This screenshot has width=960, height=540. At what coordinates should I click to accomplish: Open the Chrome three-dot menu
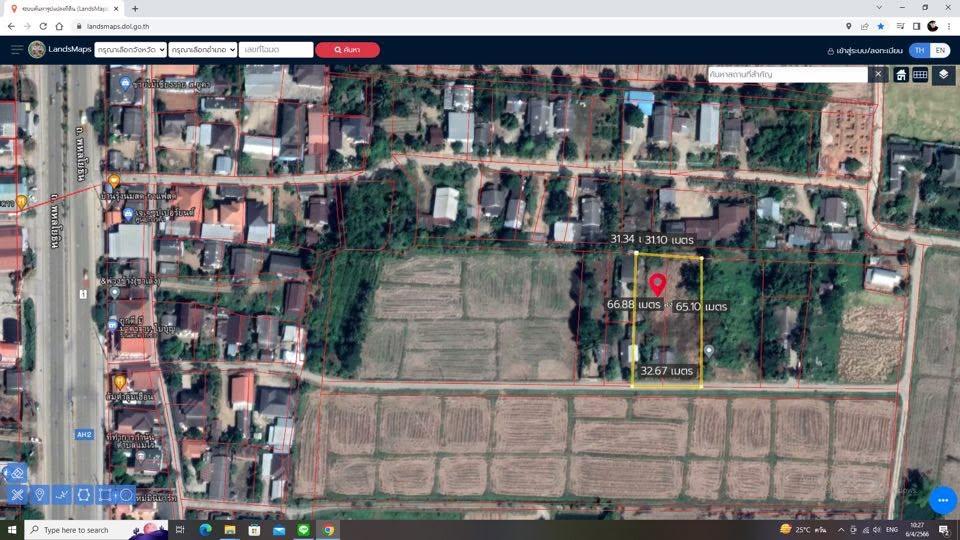[949, 26]
